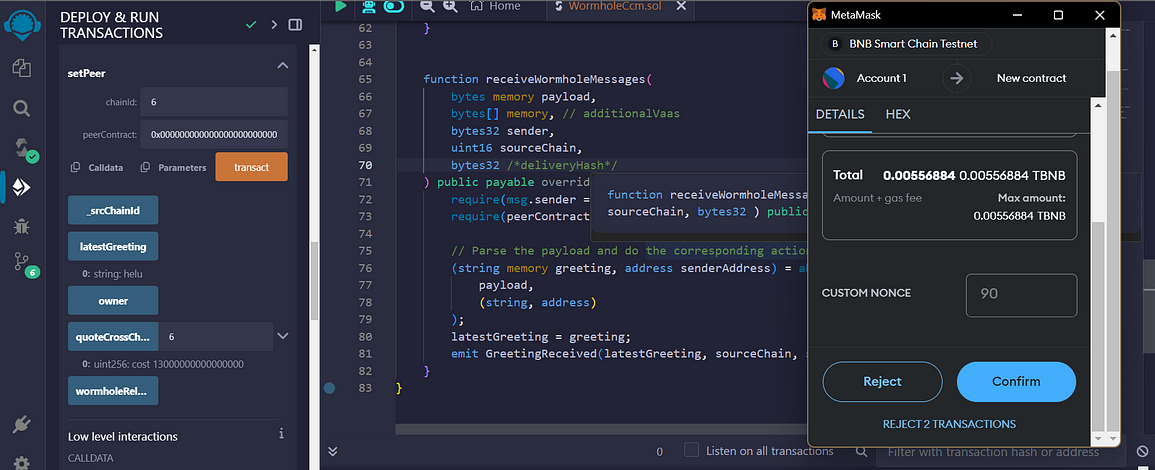Click REJECT 2 TRANSACTIONS link
This screenshot has height=470, width=1155.
click(x=949, y=424)
